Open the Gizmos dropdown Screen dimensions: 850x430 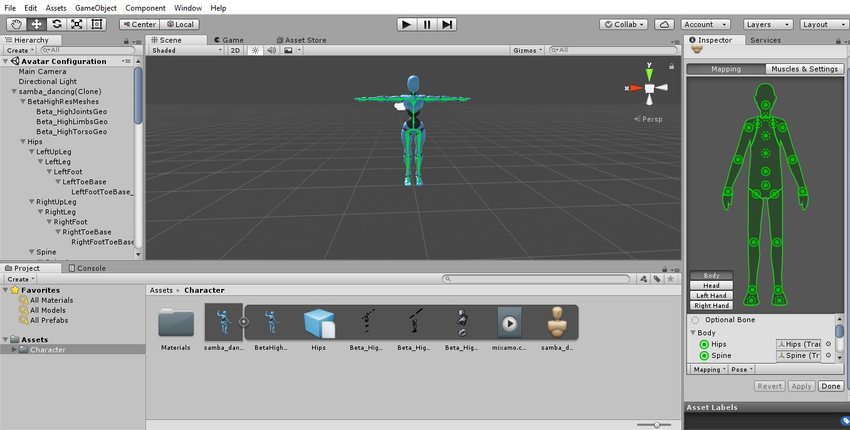point(527,50)
